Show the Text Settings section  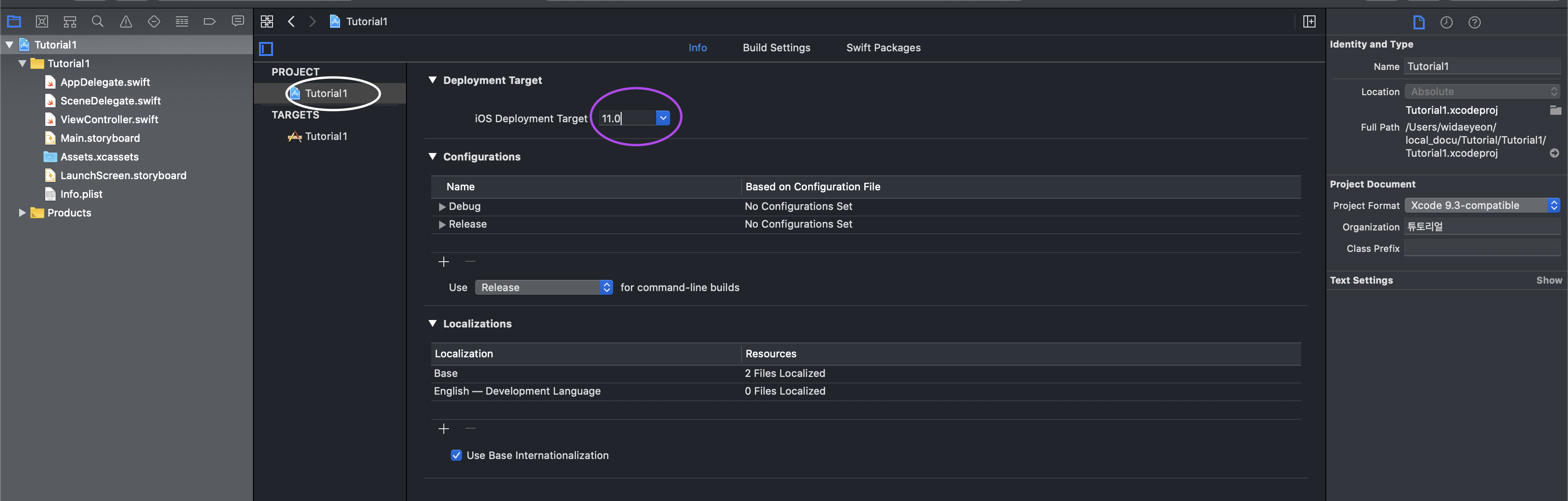point(1548,281)
